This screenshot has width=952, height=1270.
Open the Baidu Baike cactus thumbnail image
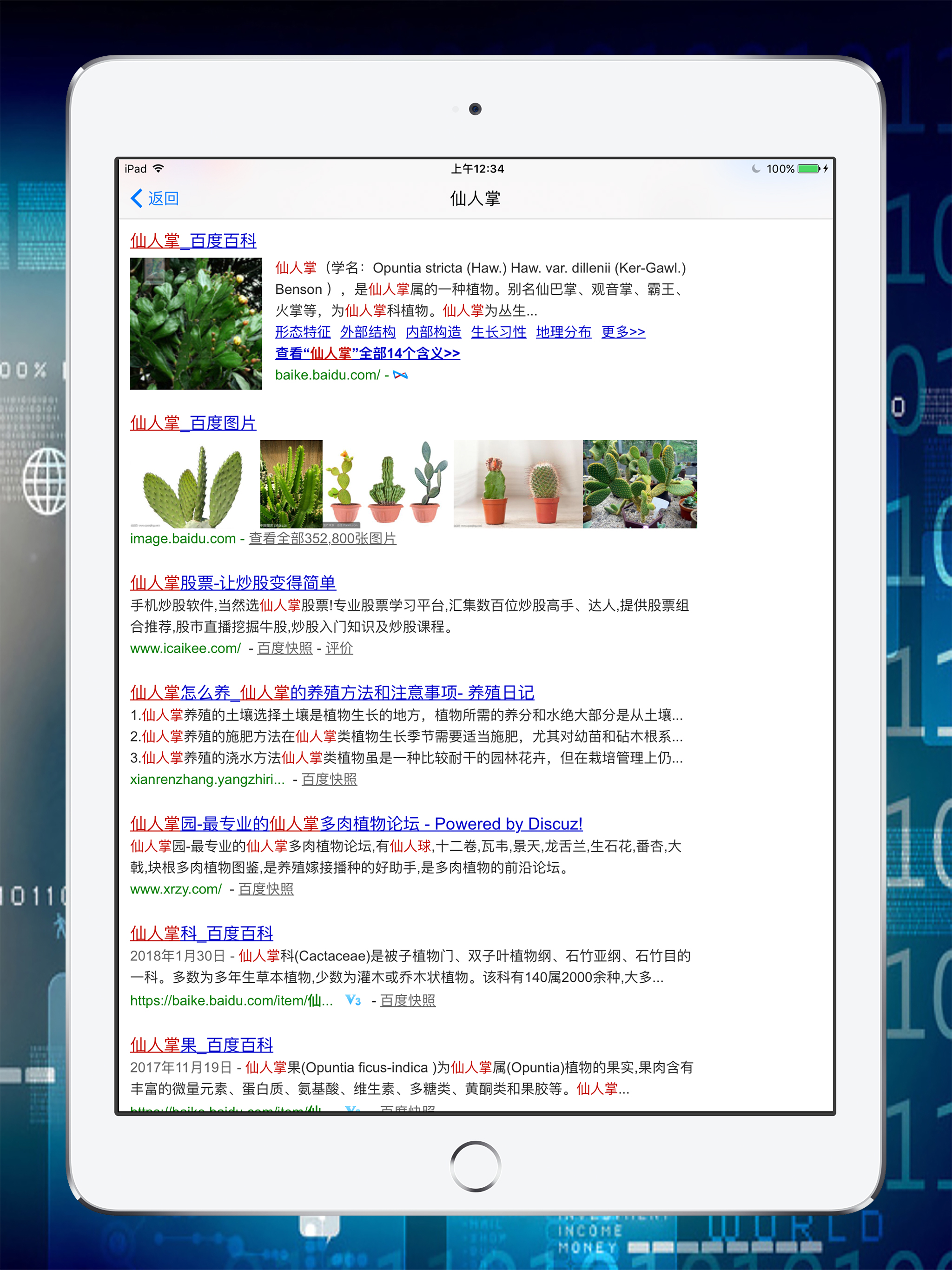pyautogui.click(x=196, y=324)
